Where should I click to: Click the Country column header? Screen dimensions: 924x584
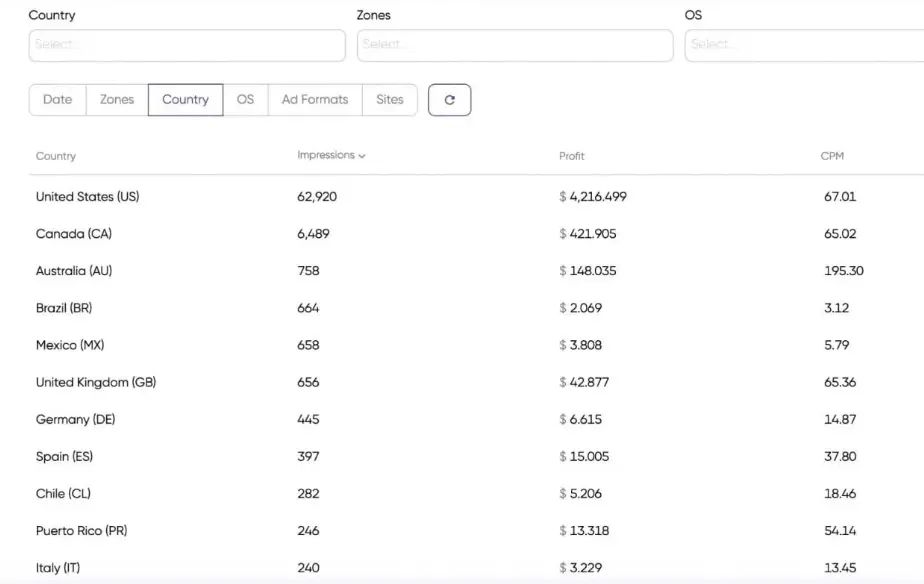56,156
